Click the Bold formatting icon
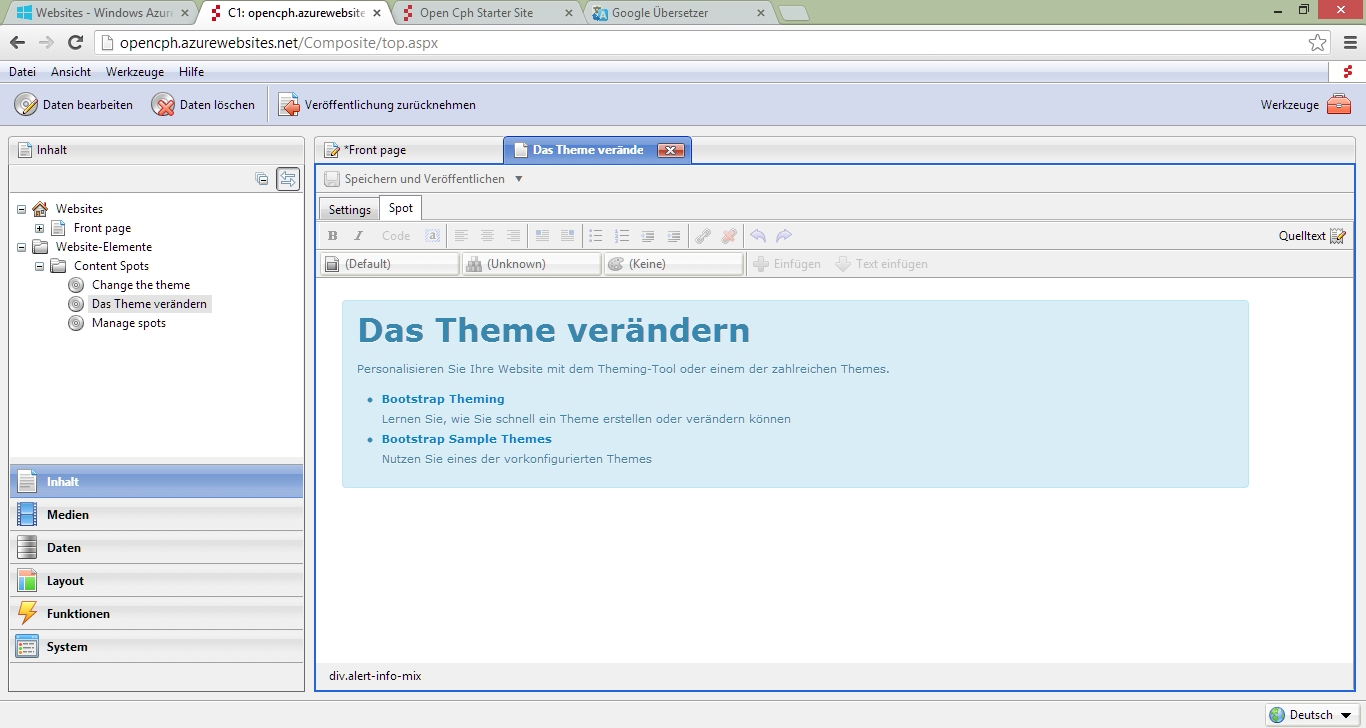 [x=333, y=236]
